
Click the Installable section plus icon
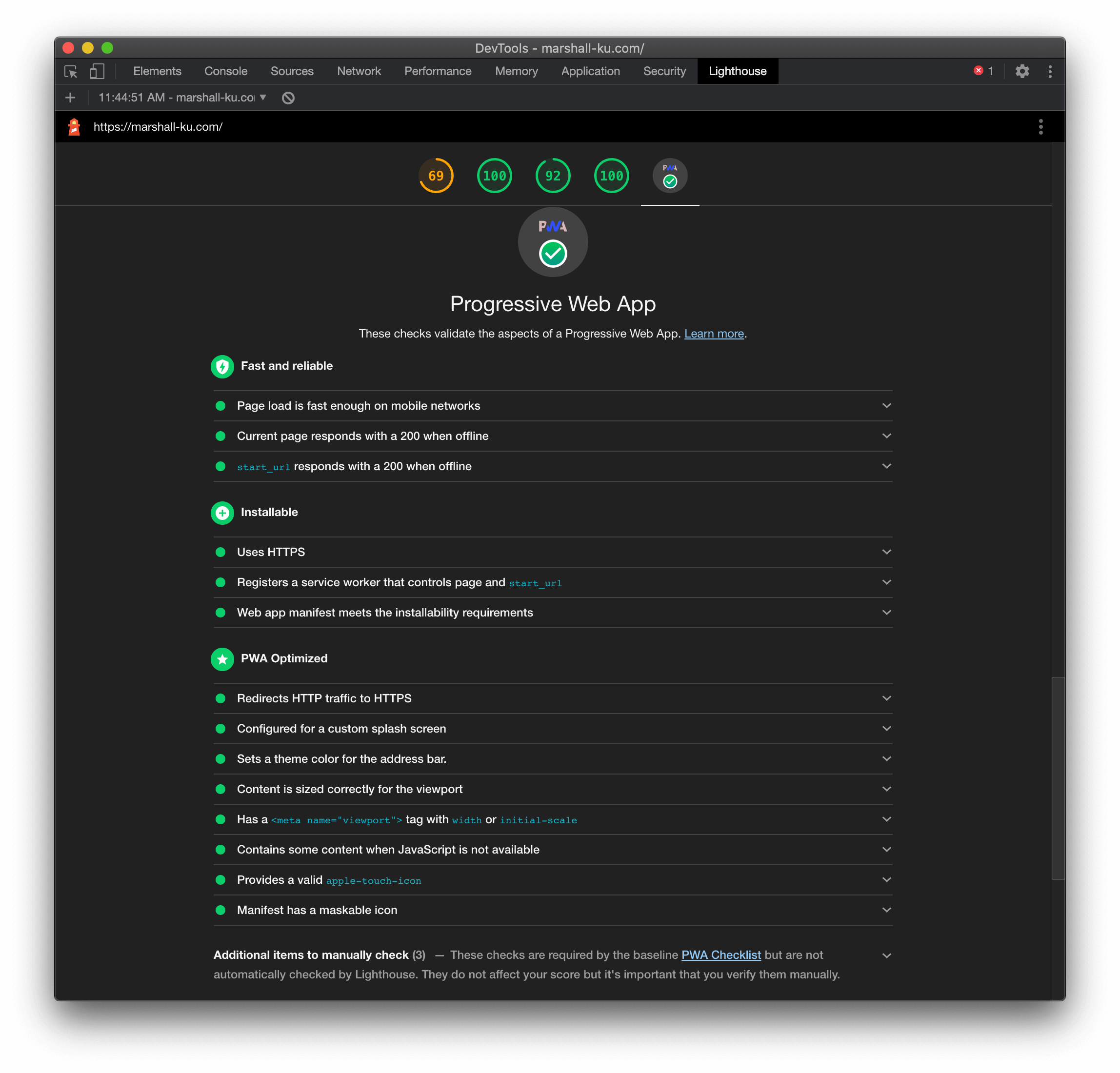[221, 512]
